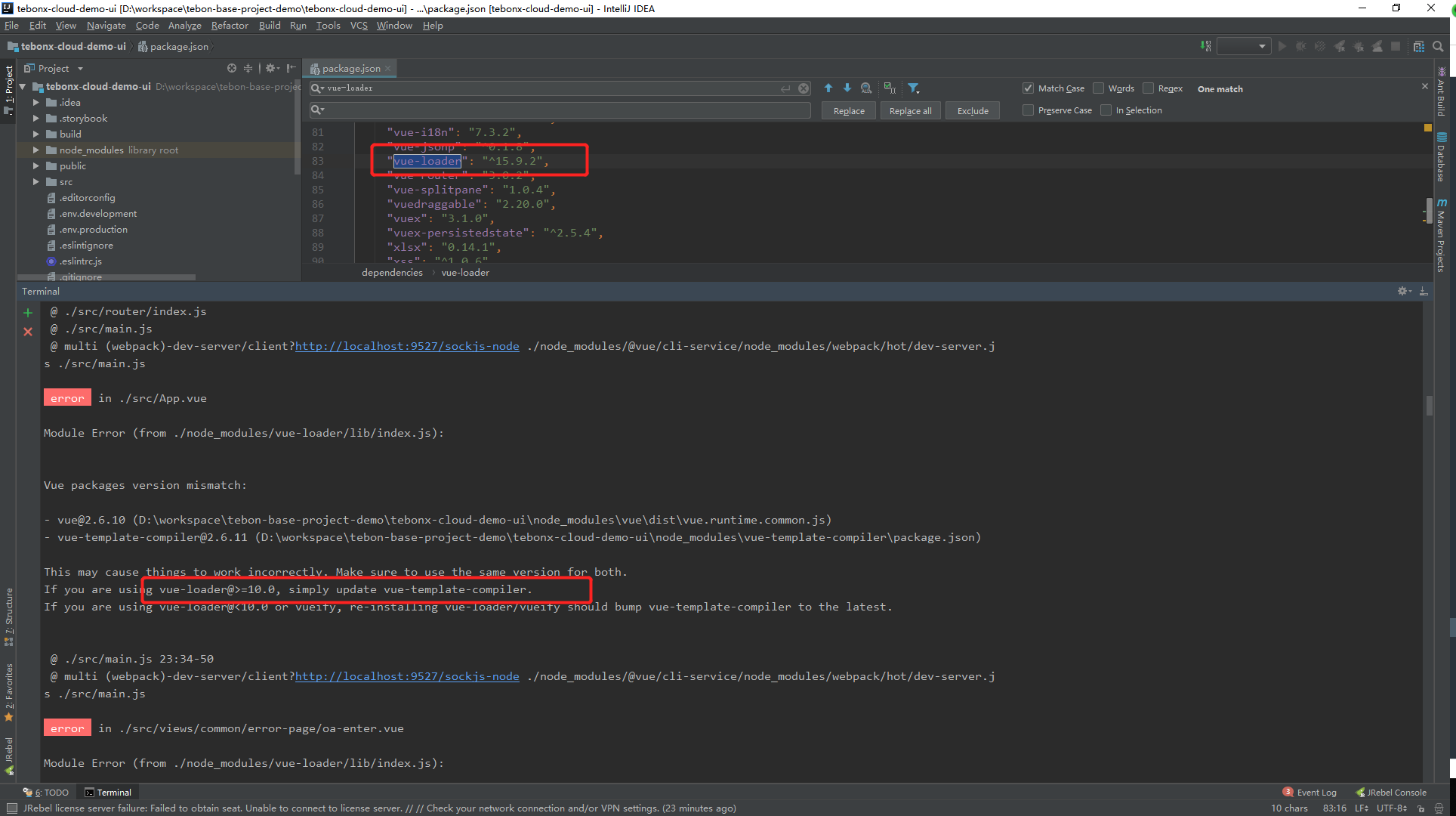Select the package.json editor tab

[x=350, y=69]
